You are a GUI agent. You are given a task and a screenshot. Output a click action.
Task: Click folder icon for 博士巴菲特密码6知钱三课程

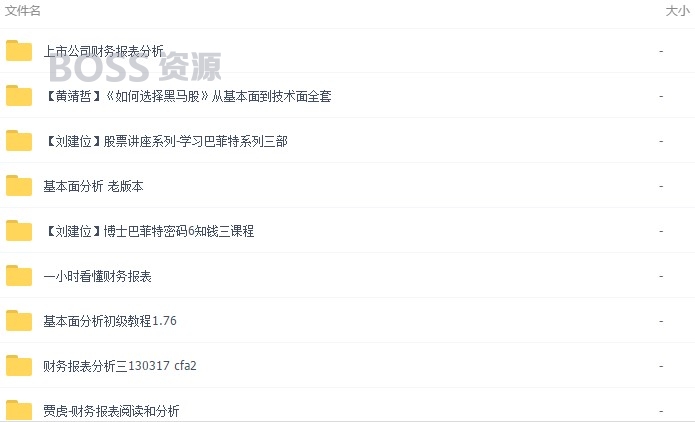(x=19, y=231)
